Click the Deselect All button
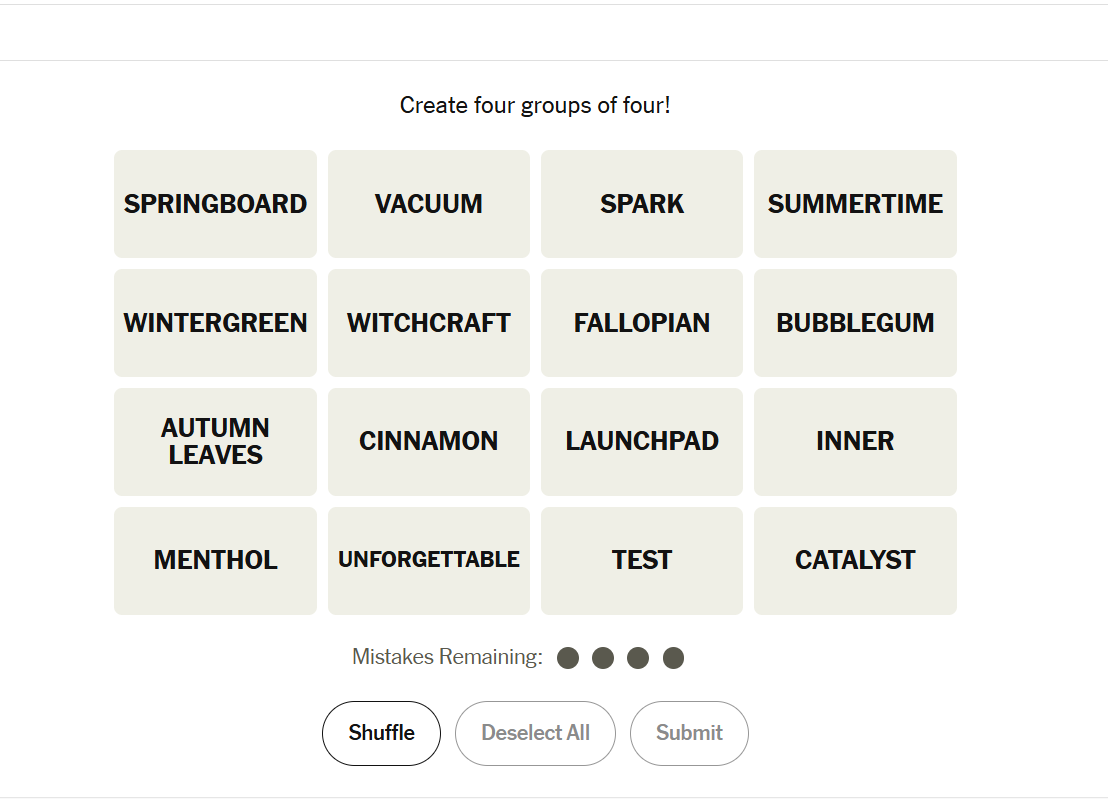The width and height of the screenshot is (1108, 799). coord(535,733)
